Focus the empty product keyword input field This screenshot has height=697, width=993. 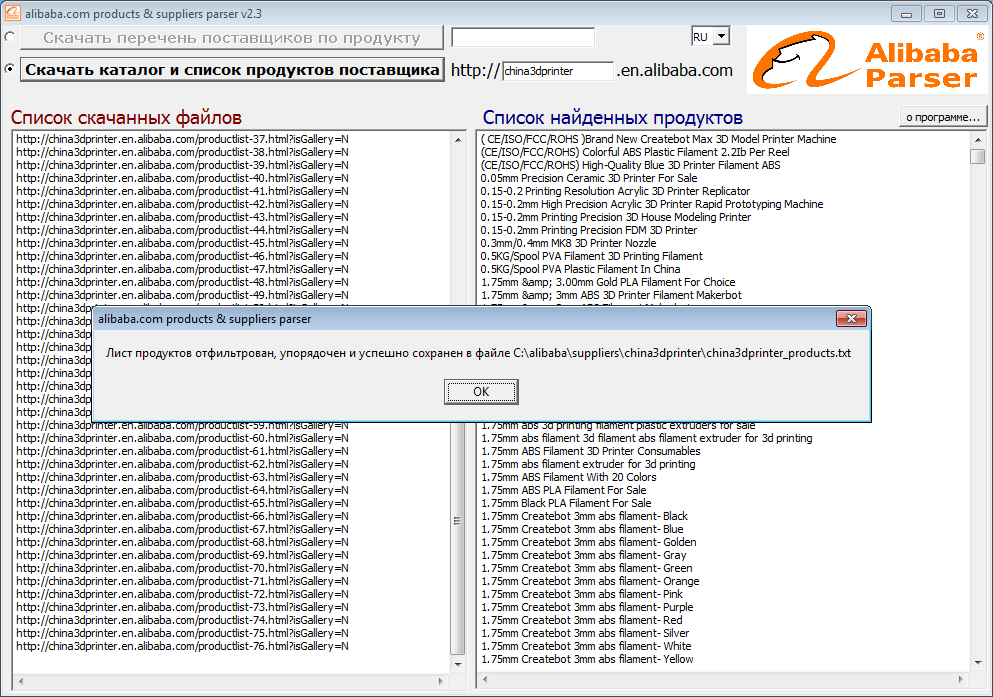(523, 37)
